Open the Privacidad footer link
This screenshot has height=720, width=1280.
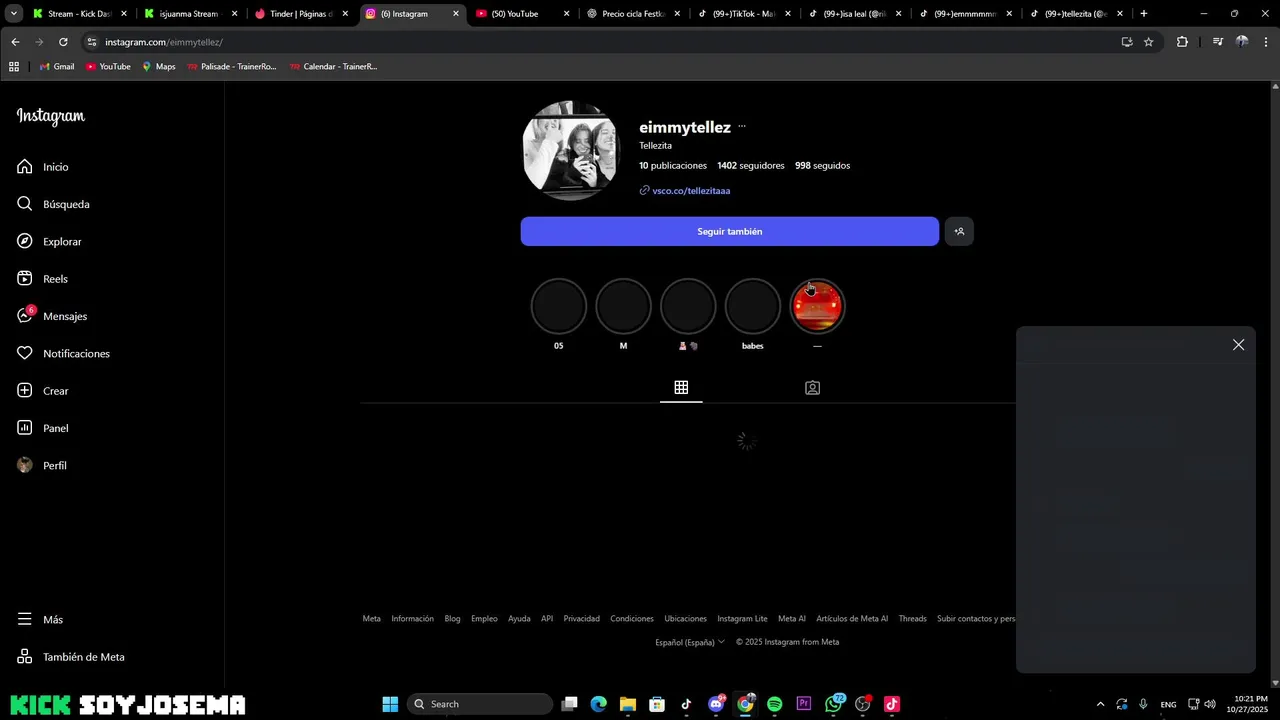coord(581,619)
